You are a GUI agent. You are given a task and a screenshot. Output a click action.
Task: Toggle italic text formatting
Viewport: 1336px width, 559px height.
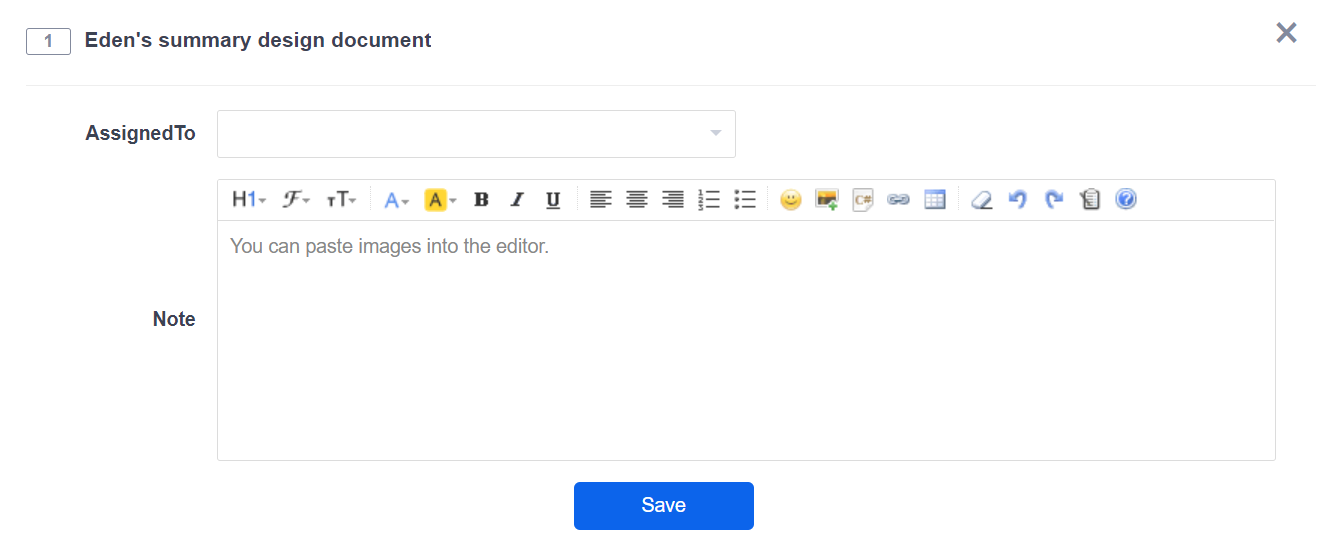(x=517, y=200)
